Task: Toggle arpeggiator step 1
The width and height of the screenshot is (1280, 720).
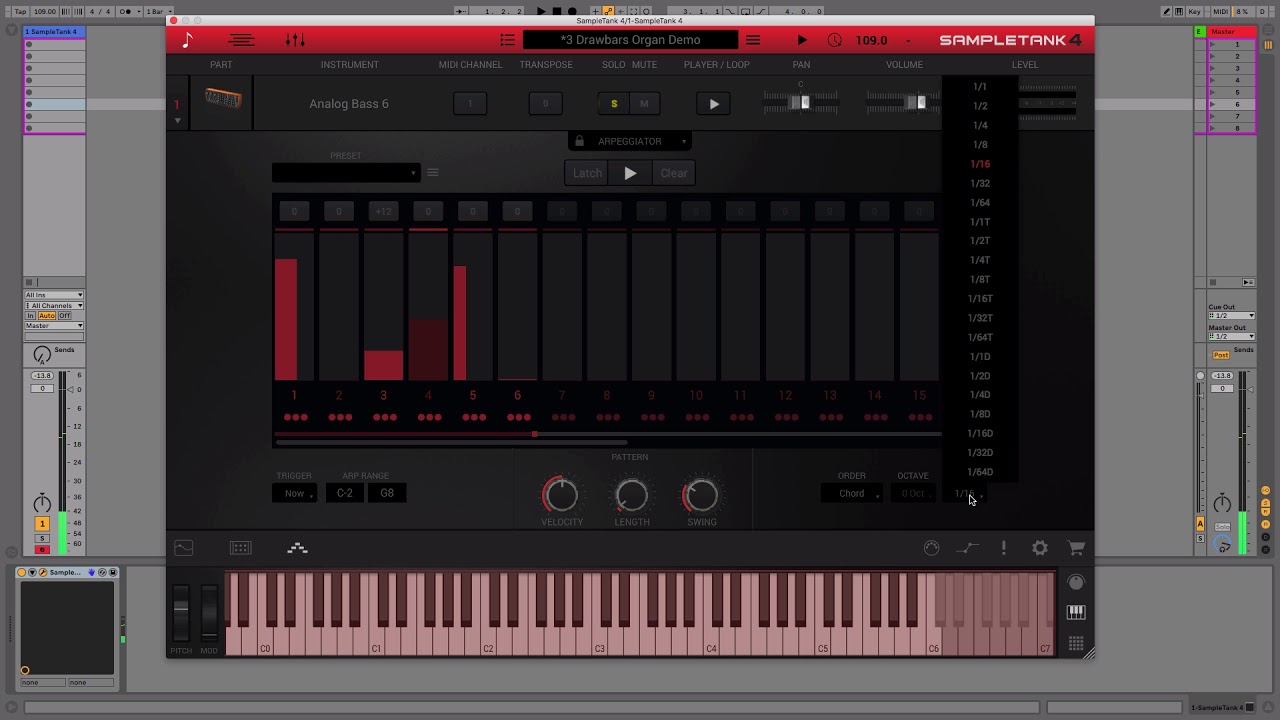Action: pos(294,396)
